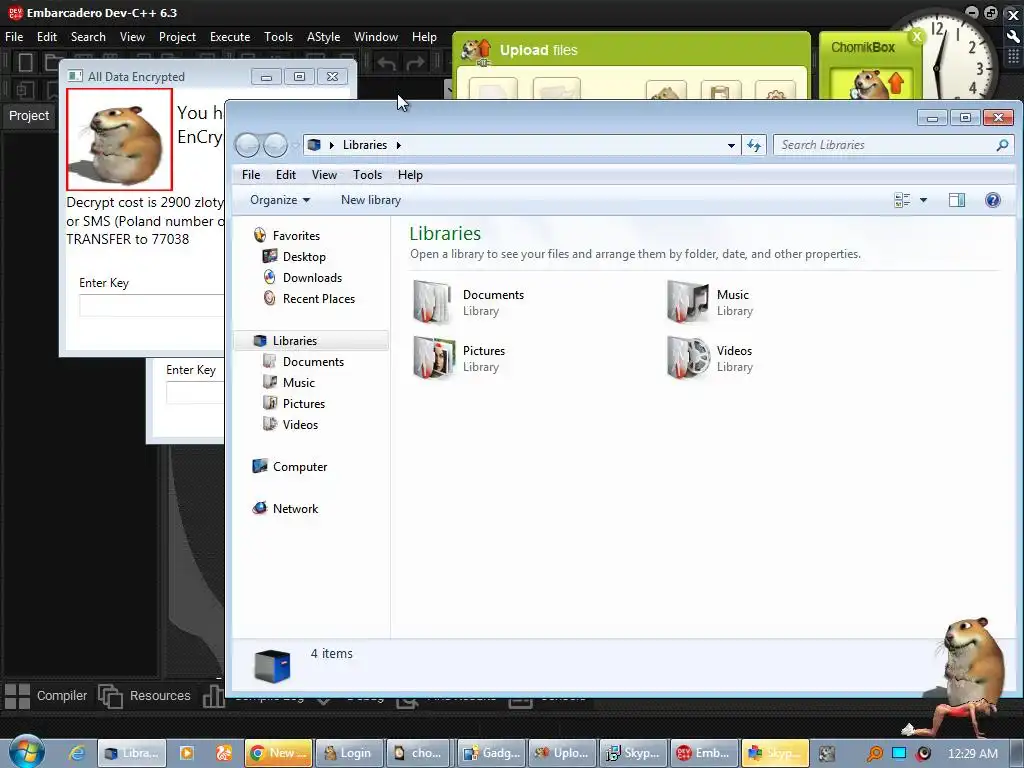Screen dimensions: 1024x768
Task: Open the Music library icon
Action: click(x=688, y=302)
